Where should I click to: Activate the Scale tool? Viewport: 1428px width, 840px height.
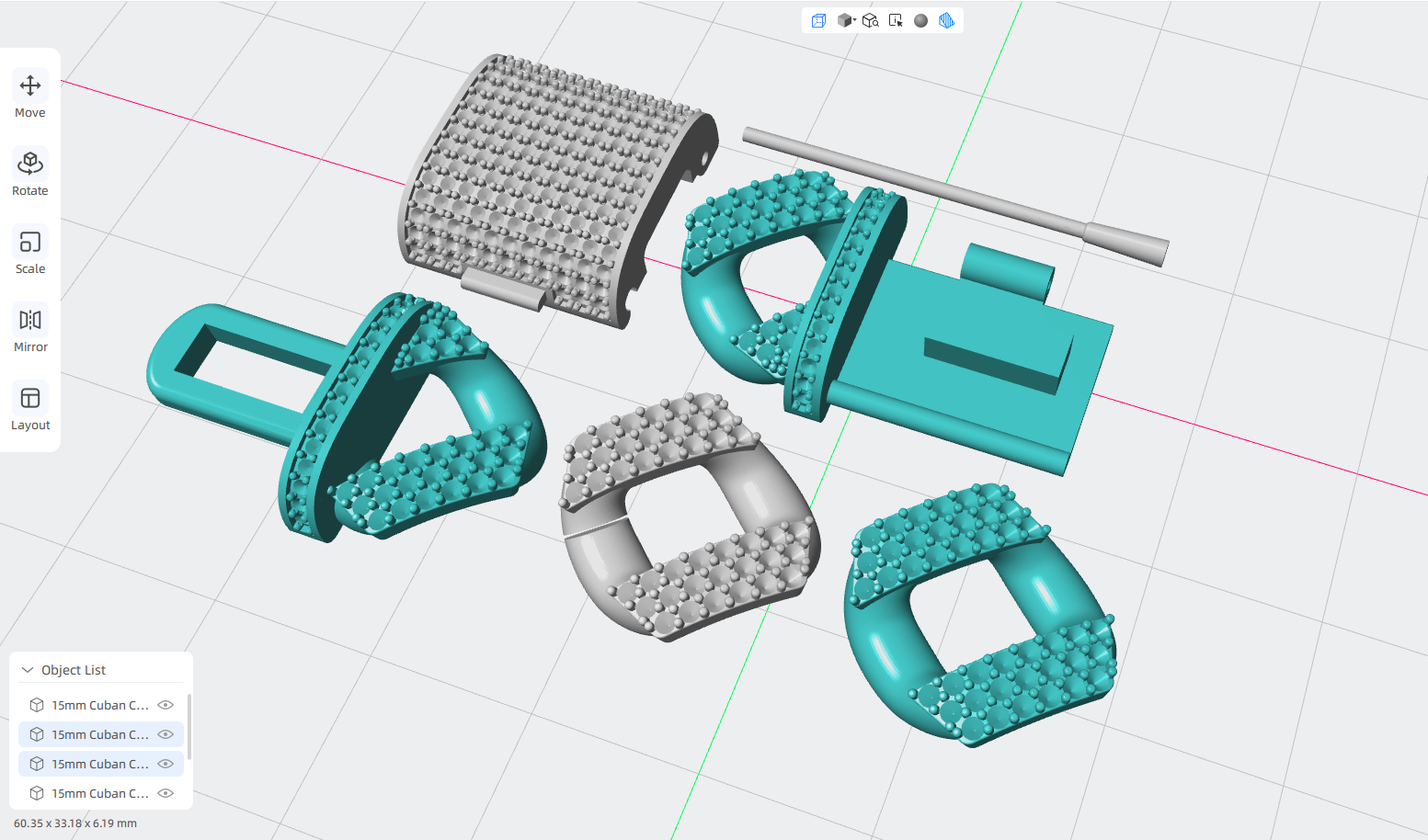point(30,252)
